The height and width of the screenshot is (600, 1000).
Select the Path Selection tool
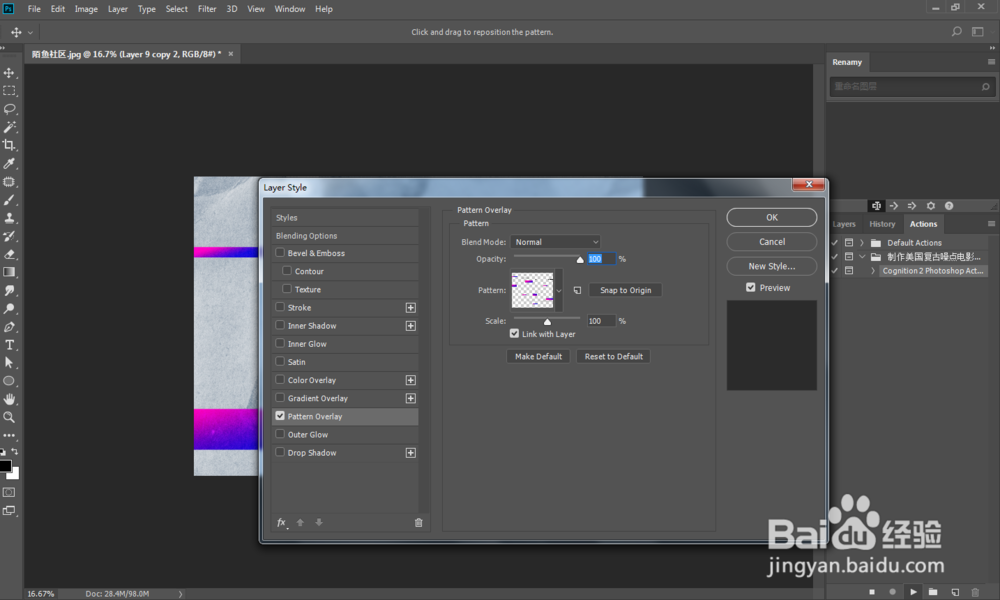[9, 363]
